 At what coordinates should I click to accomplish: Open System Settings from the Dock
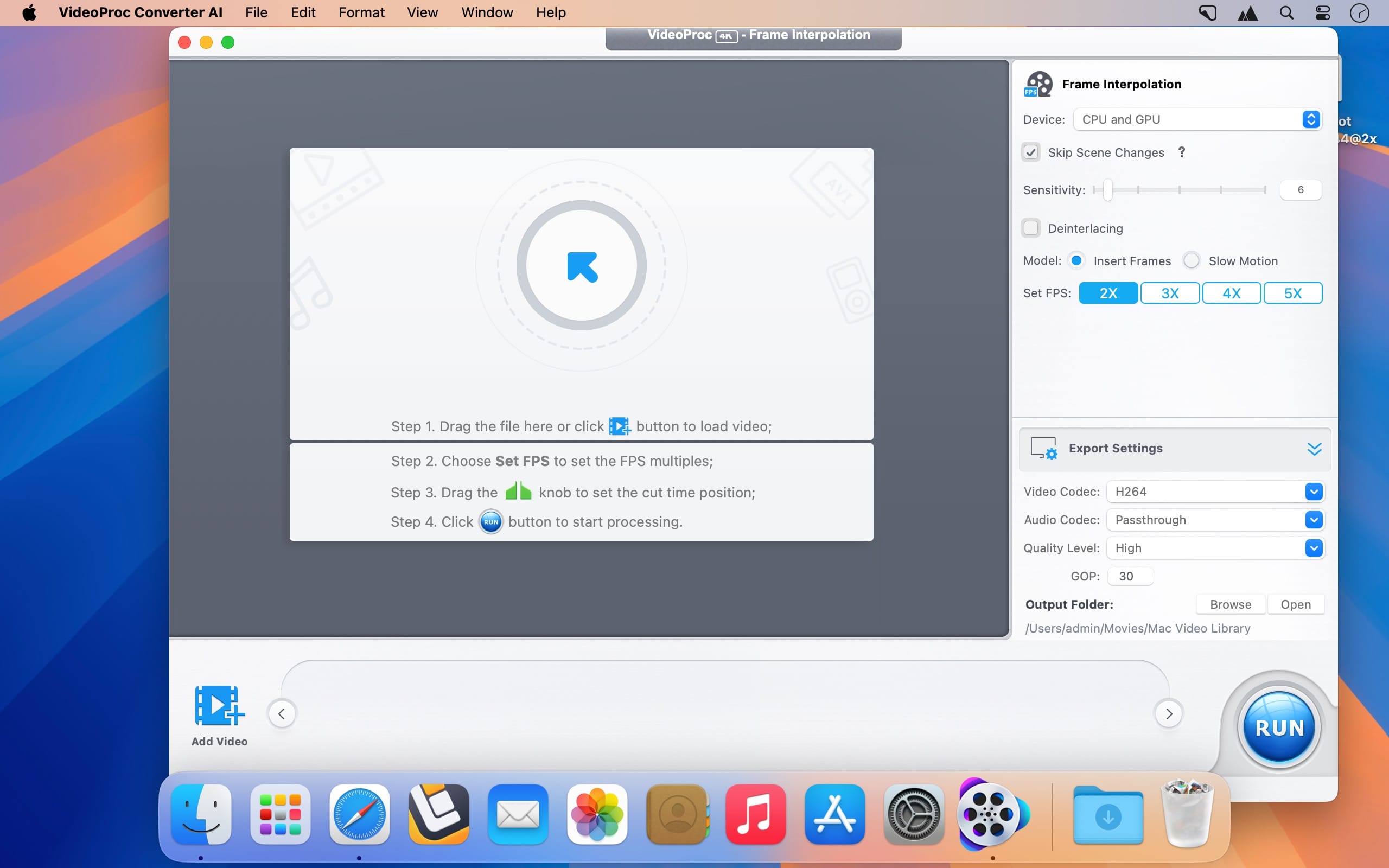913,814
